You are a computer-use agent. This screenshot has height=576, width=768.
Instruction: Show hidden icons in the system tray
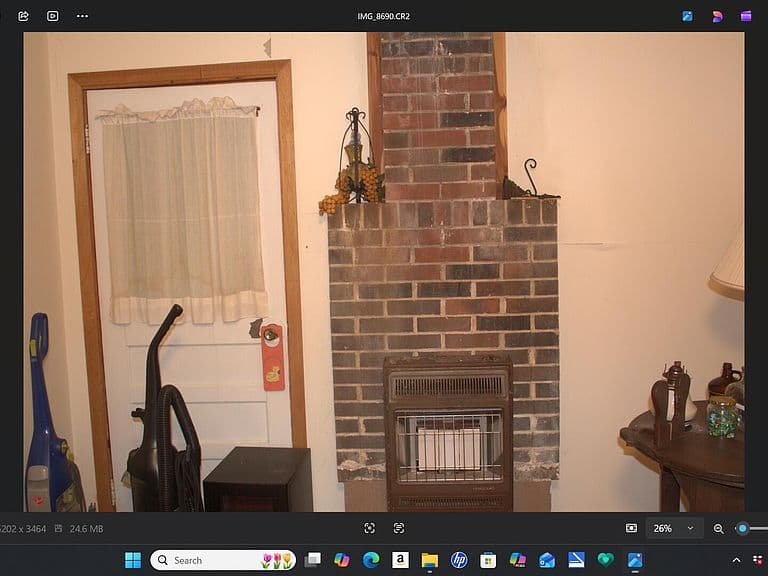click(736, 560)
